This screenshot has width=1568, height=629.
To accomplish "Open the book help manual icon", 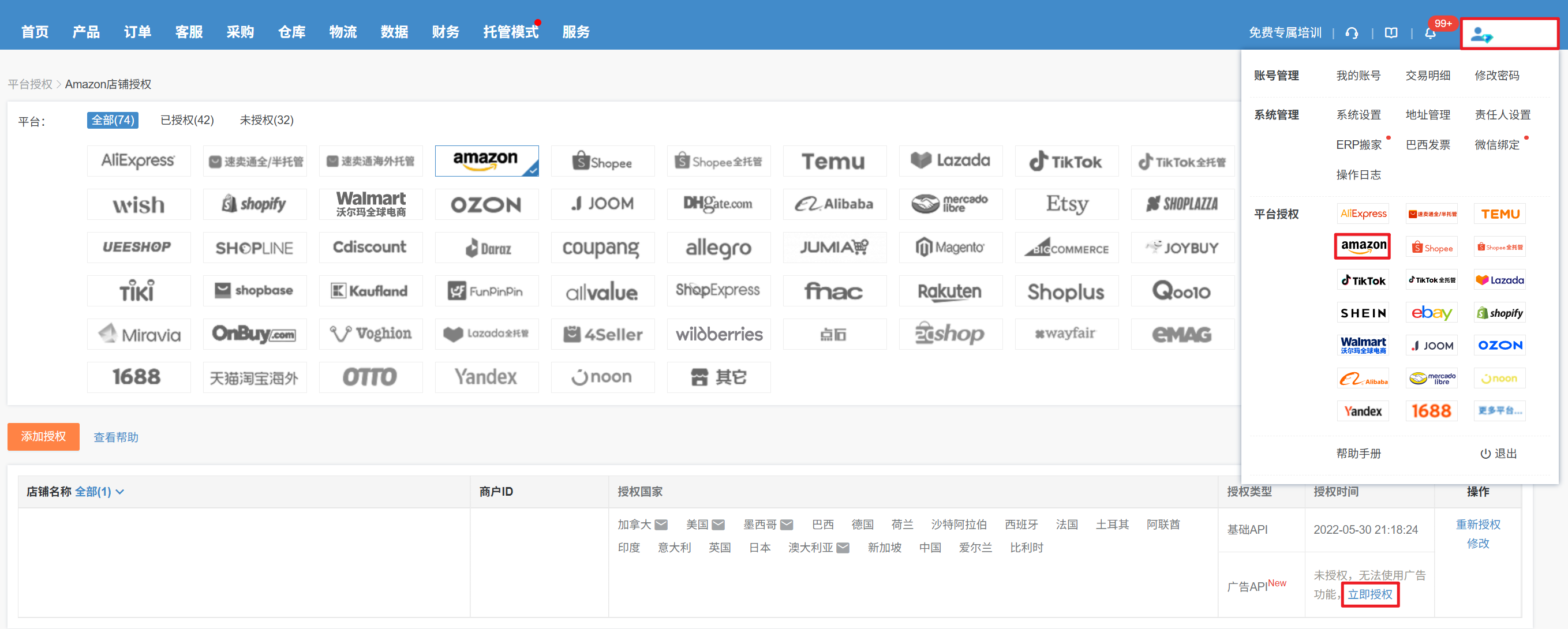I will coord(1391,33).
